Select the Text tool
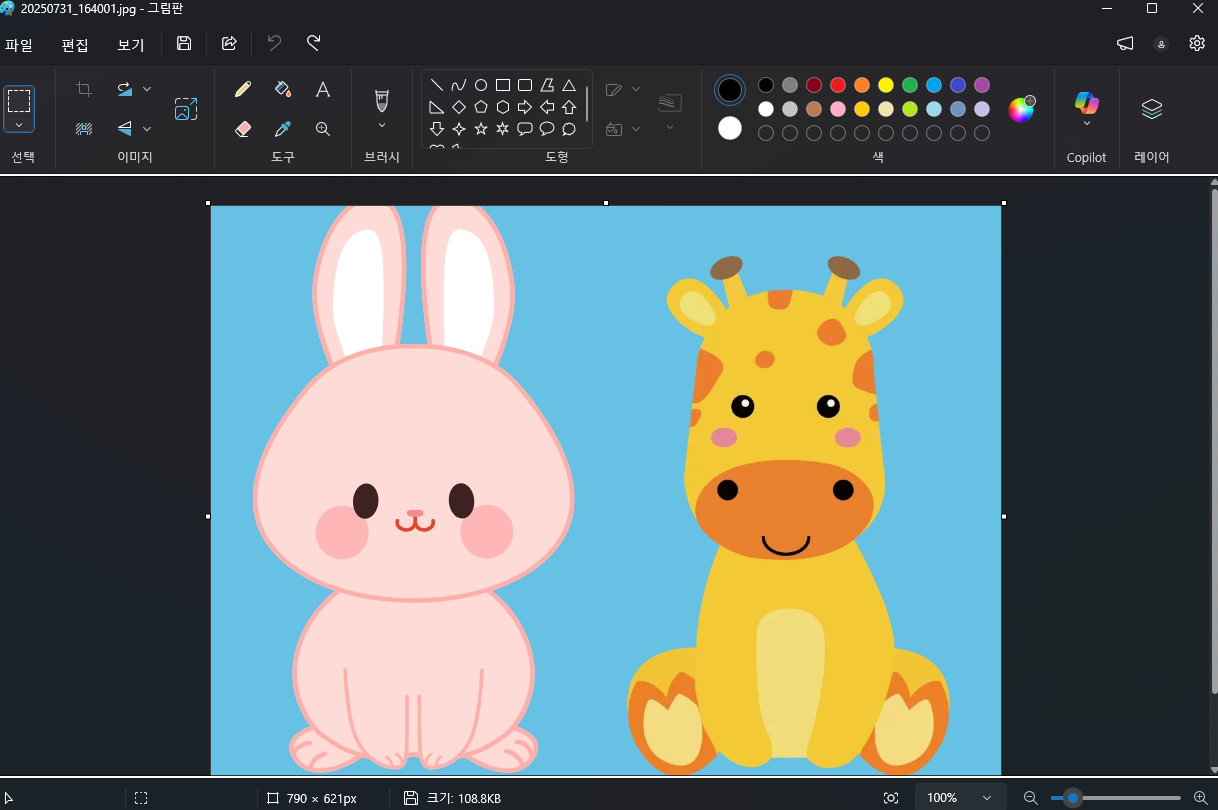The width and height of the screenshot is (1218, 810). (323, 89)
